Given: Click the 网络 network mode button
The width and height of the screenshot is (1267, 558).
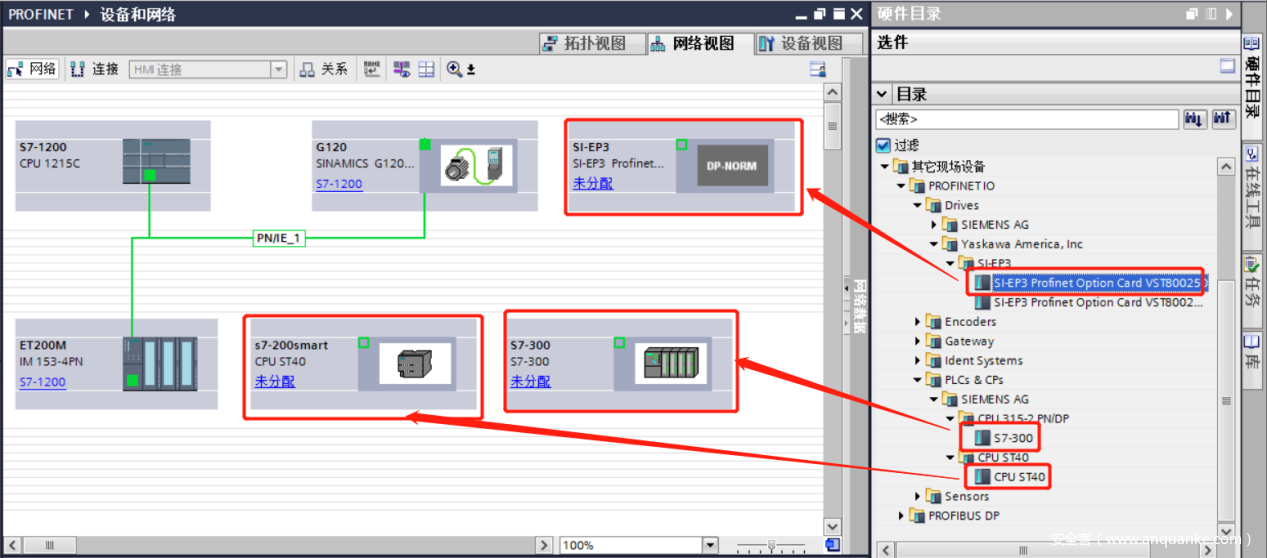Looking at the screenshot, I should (32, 69).
